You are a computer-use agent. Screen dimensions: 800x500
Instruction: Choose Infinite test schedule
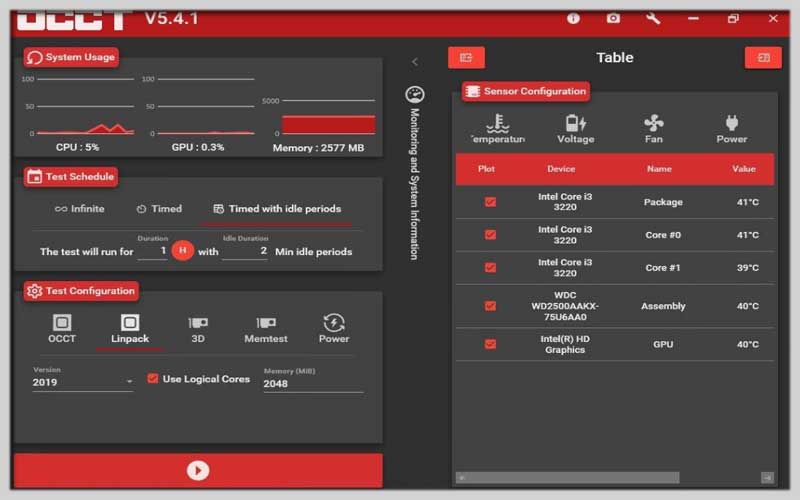(x=79, y=209)
